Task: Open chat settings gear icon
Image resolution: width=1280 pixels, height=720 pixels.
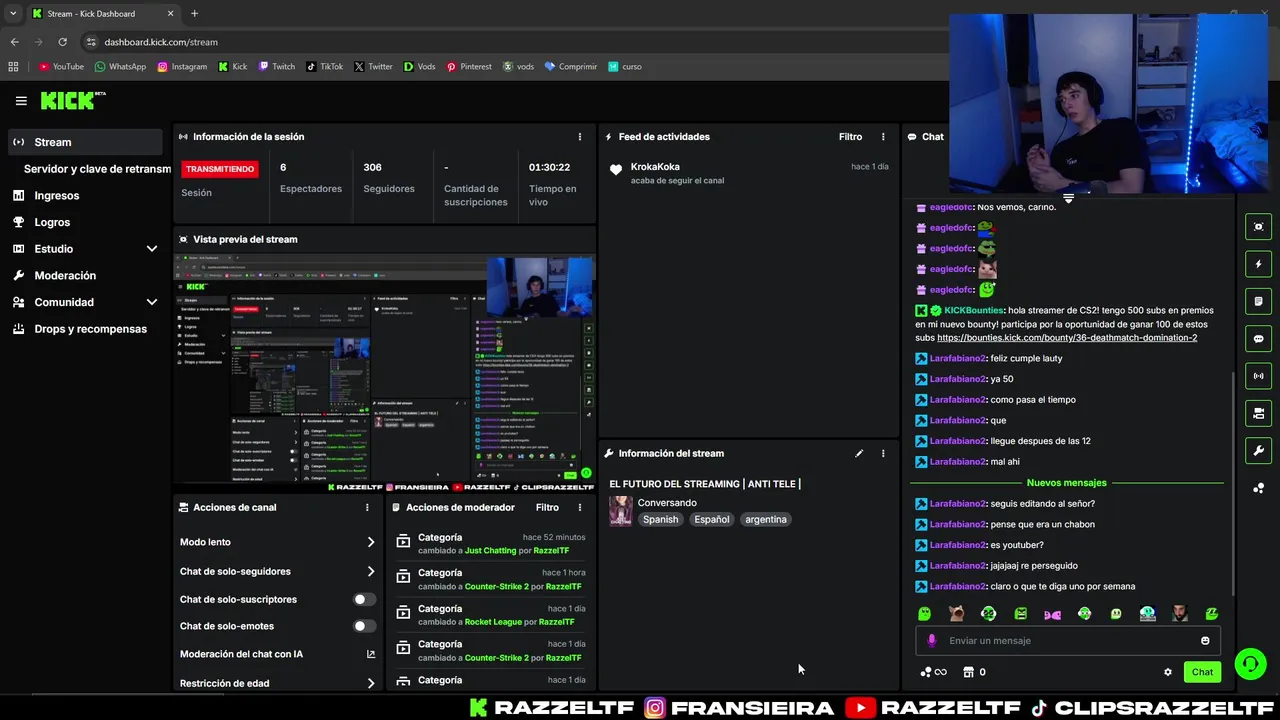Action: pyautogui.click(x=1167, y=672)
